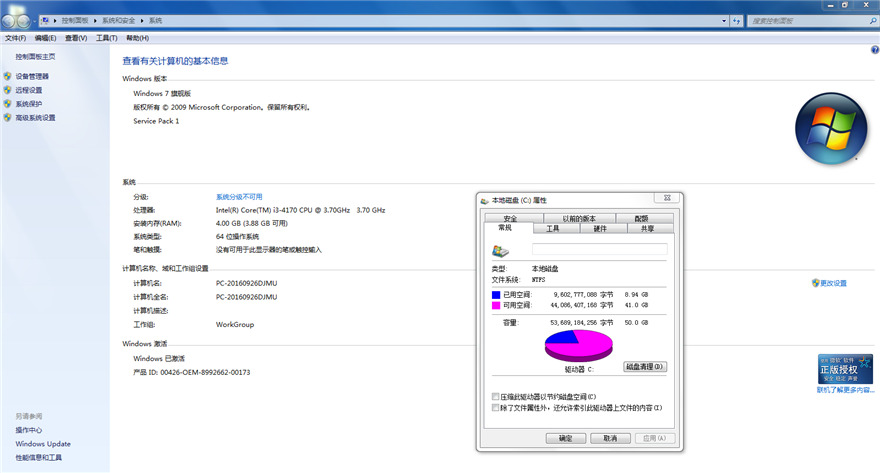Click the 64 位操作系统 text
This screenshot has width=880, height=473.
pyautogui.click(x=237, y=237)
